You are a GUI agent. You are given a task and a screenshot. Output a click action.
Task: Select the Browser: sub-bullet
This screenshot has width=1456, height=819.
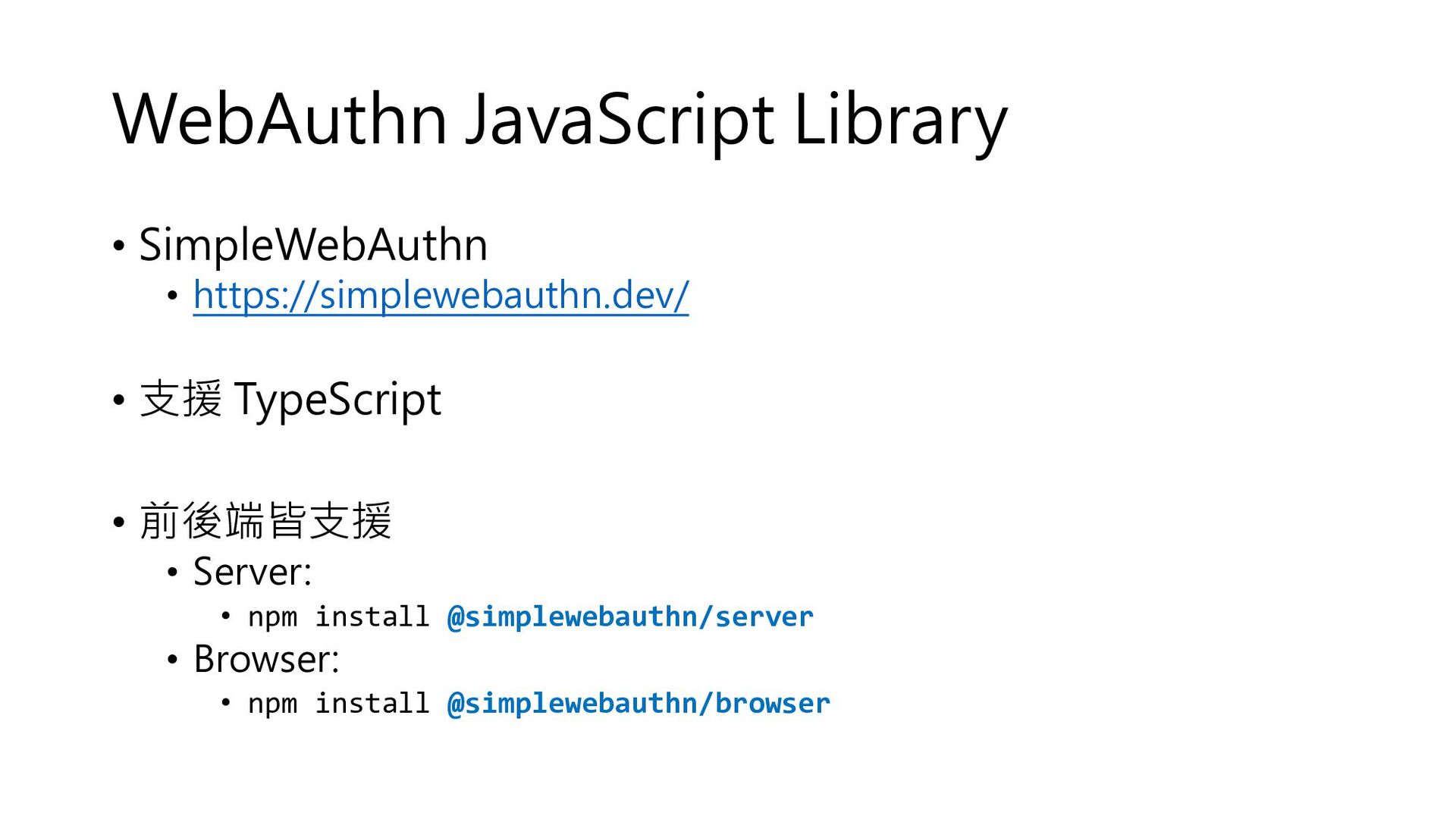point(266,658)
